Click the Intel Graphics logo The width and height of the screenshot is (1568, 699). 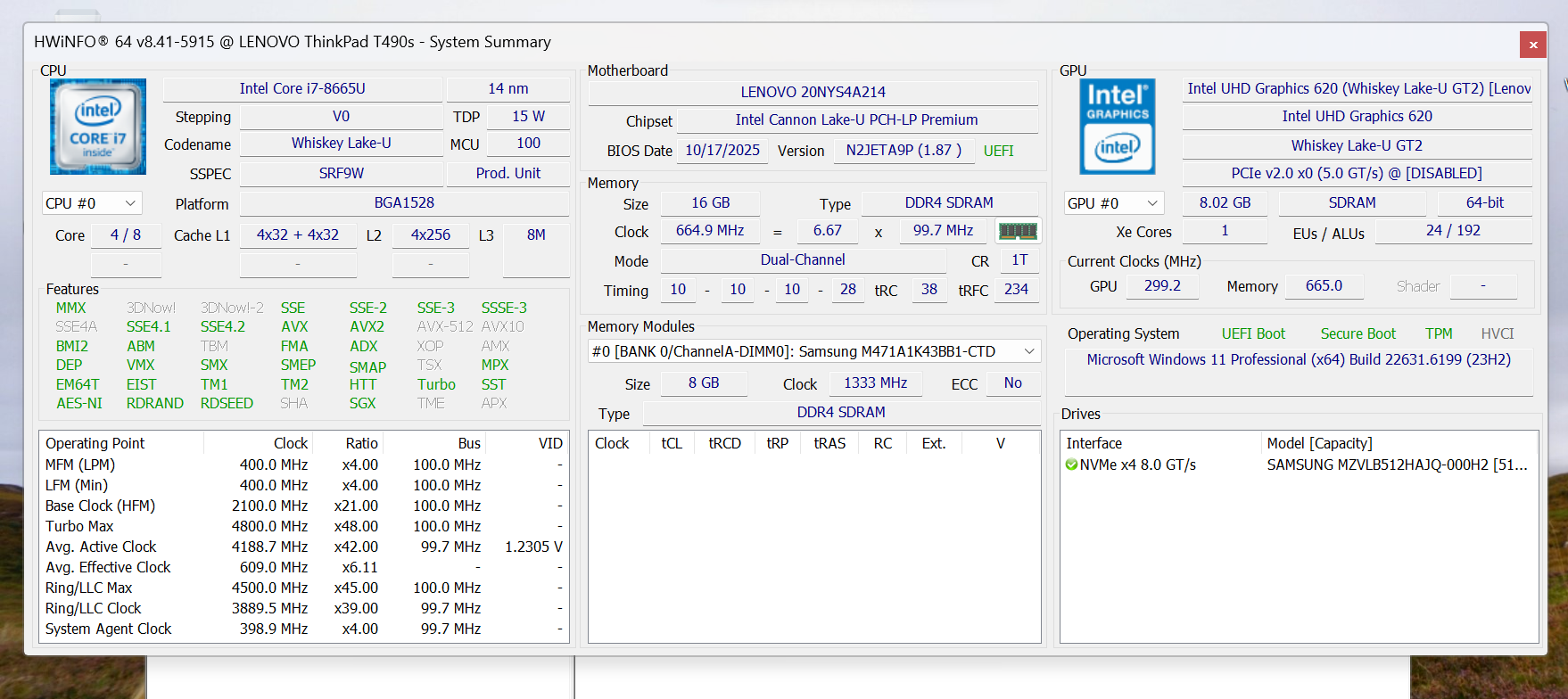tap(1118, 127)
